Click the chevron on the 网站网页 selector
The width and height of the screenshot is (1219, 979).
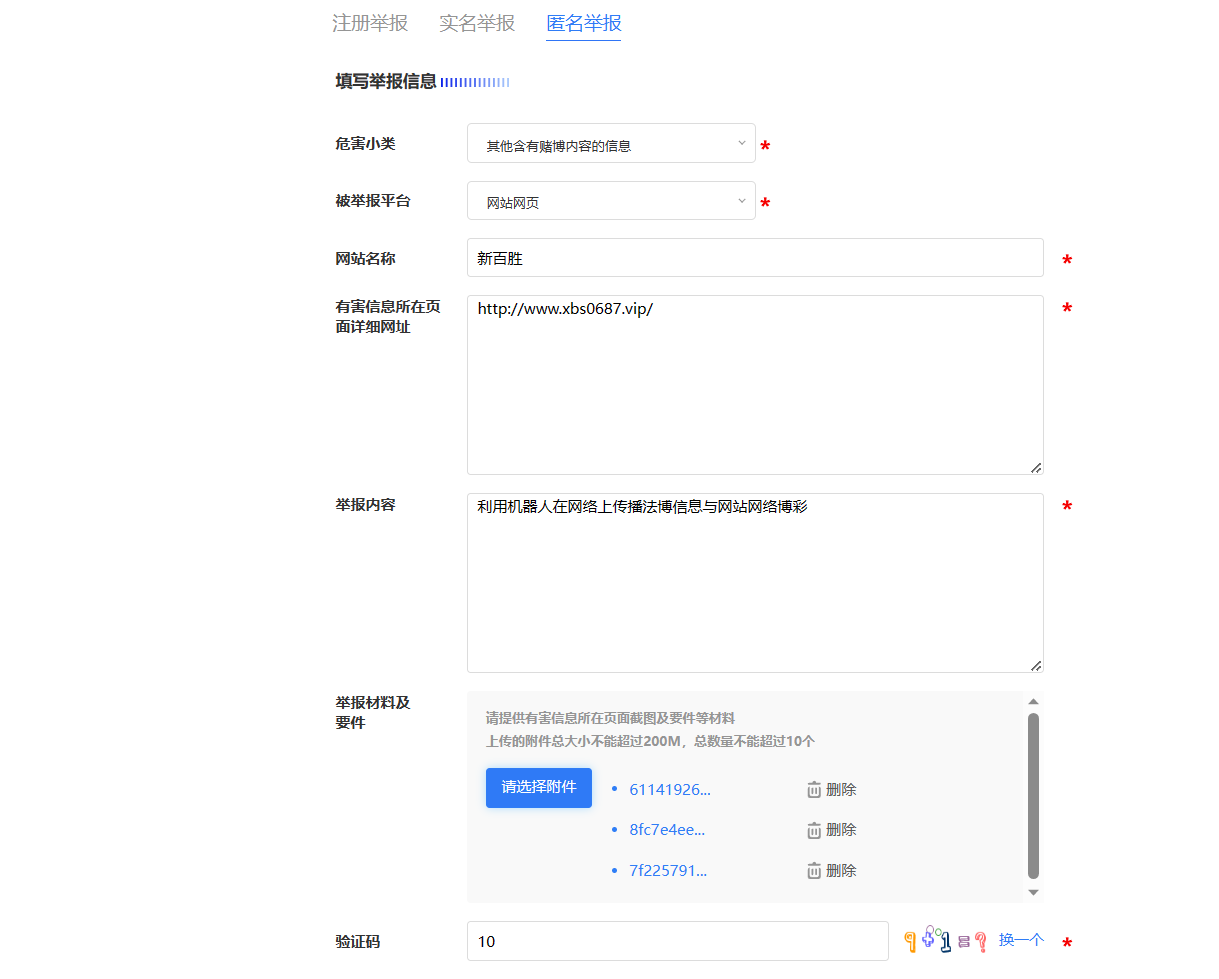pos(742,200)
